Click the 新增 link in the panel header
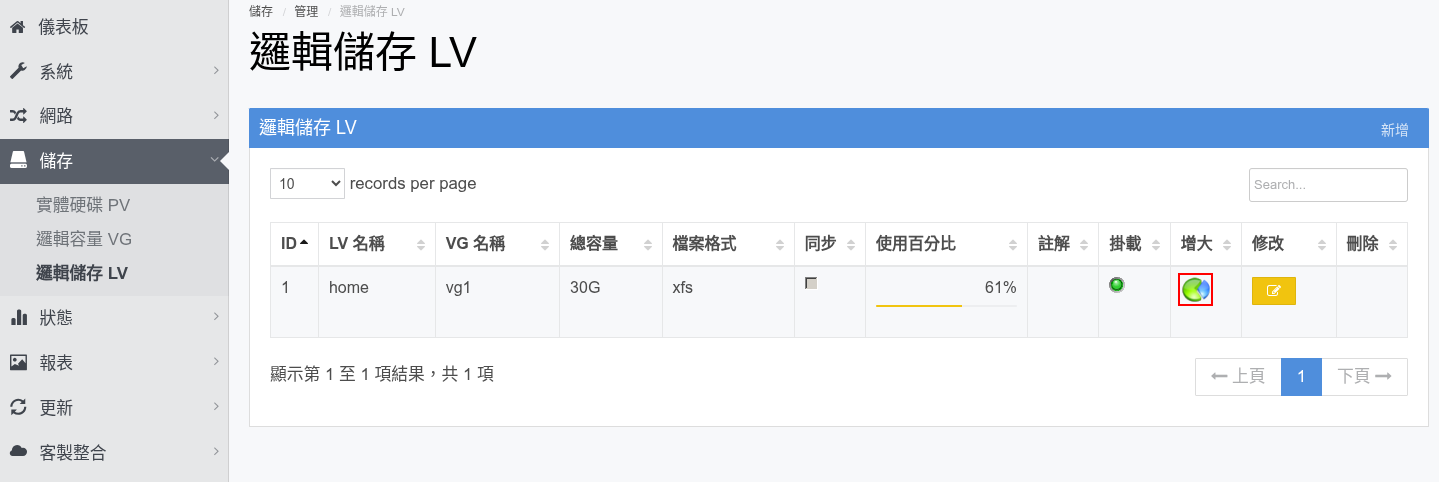Image resolution: width=1439 pixels, height=482 pixels. pyautogui.click(x=1394, y=129)
